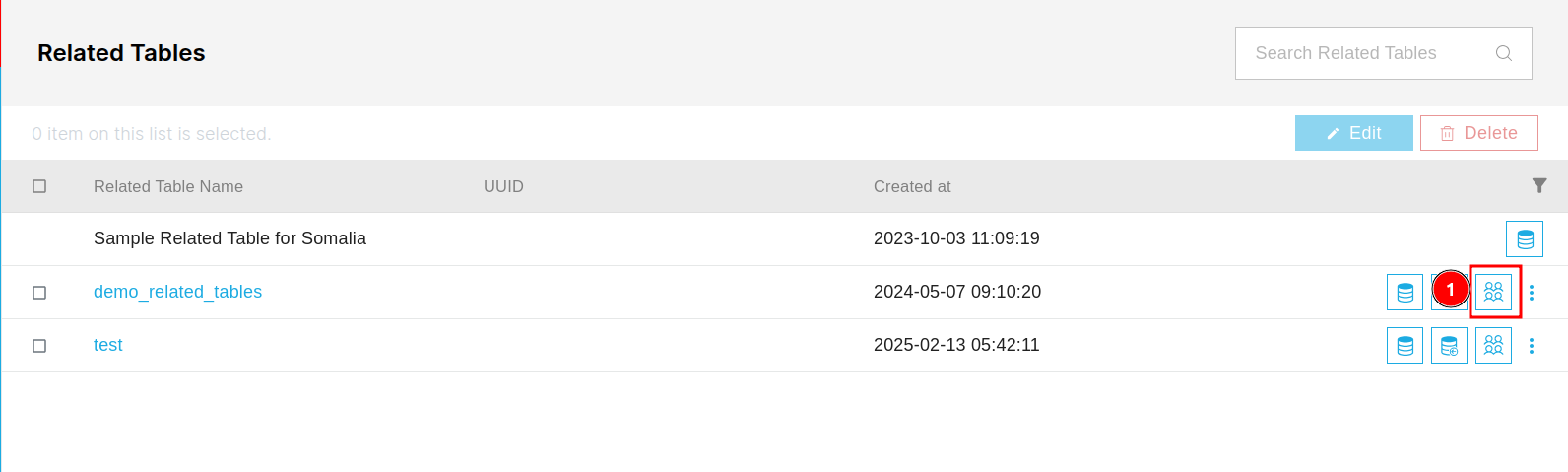Open user groups icon for demo_related_tables
Viewport: 1568px width, 472px height.
pyautogui.click(x=1493, y=292)
